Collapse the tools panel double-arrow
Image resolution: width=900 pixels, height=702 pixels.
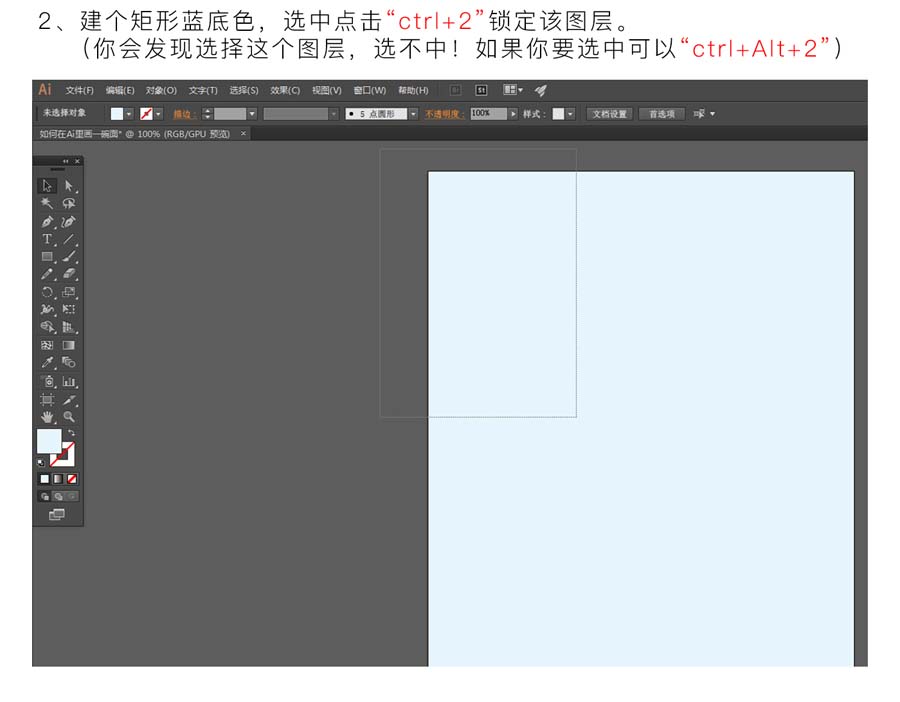tap(65, 161)
